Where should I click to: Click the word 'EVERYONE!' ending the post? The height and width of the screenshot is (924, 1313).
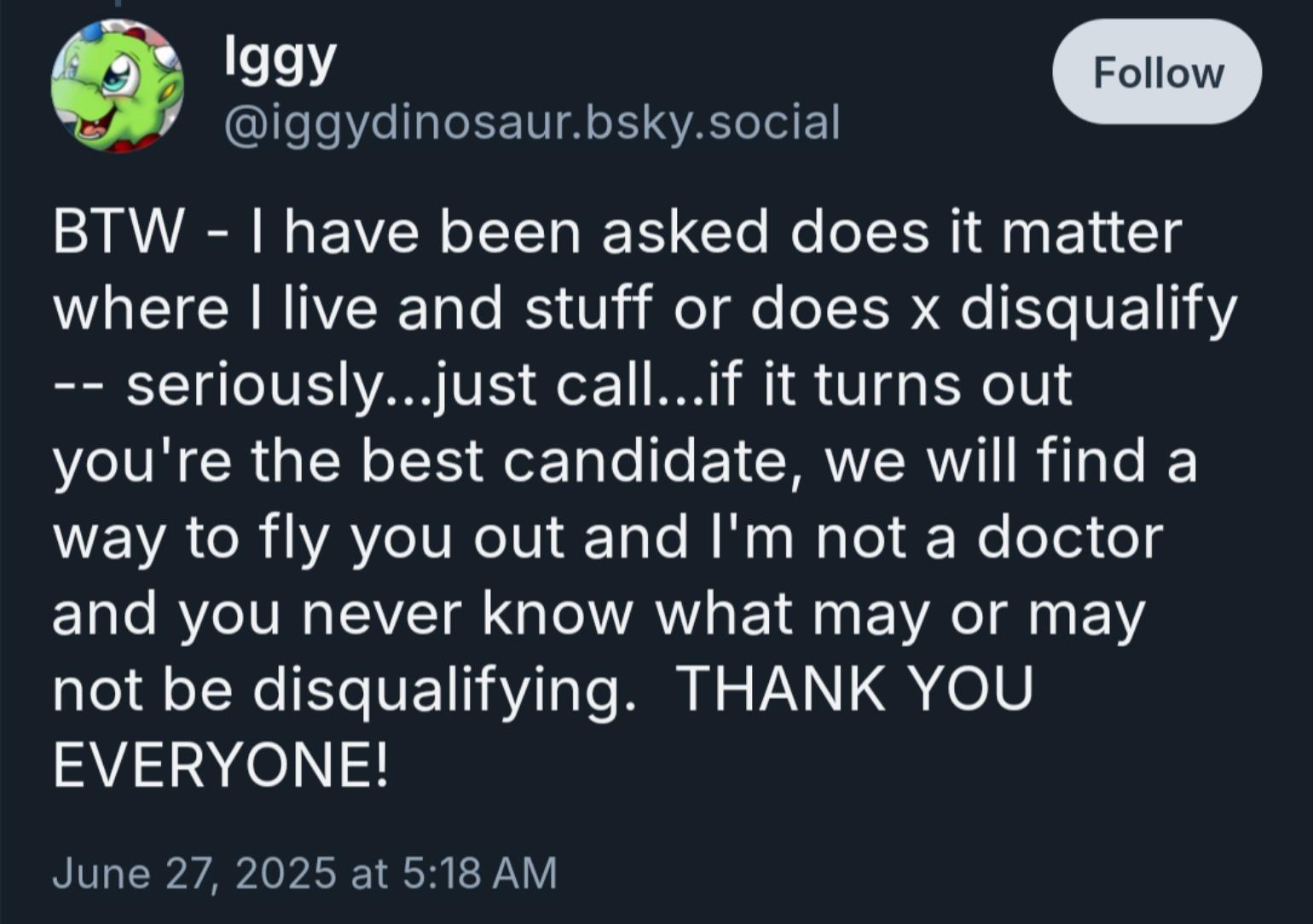[x=221, y=764]
